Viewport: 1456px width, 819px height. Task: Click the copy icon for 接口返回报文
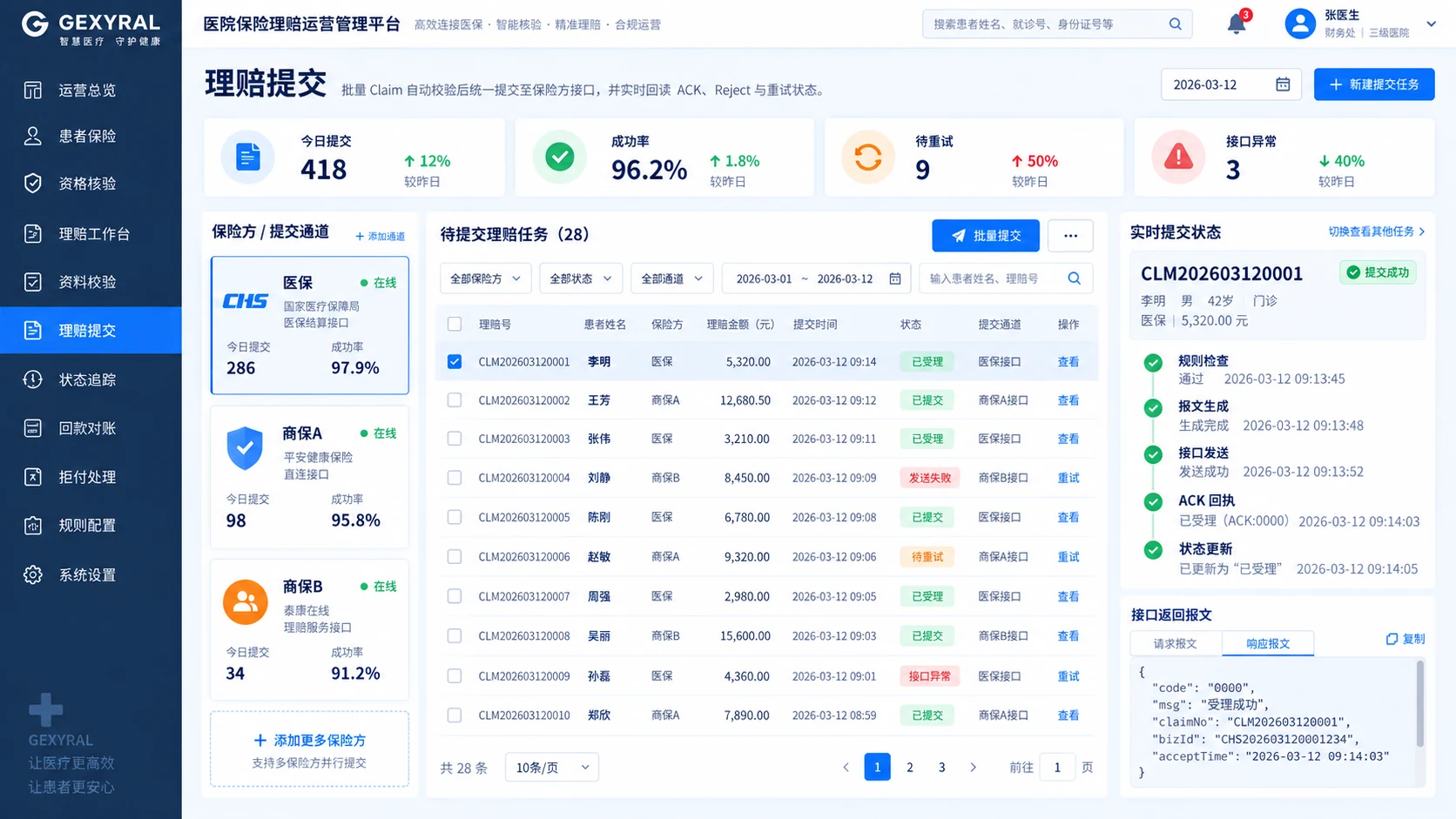1392,639
